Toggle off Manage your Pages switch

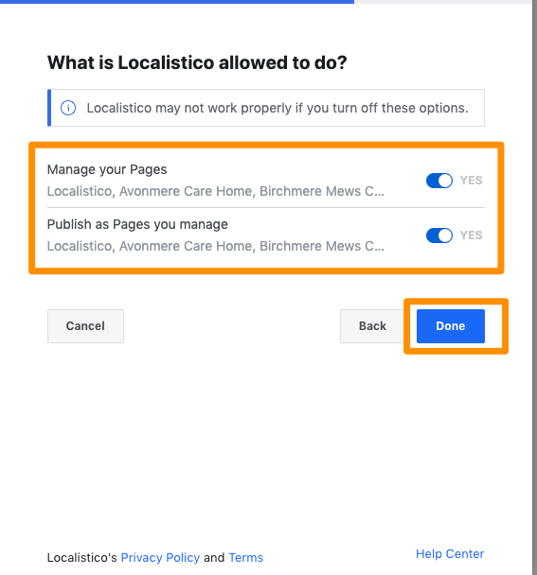point(439,180)
